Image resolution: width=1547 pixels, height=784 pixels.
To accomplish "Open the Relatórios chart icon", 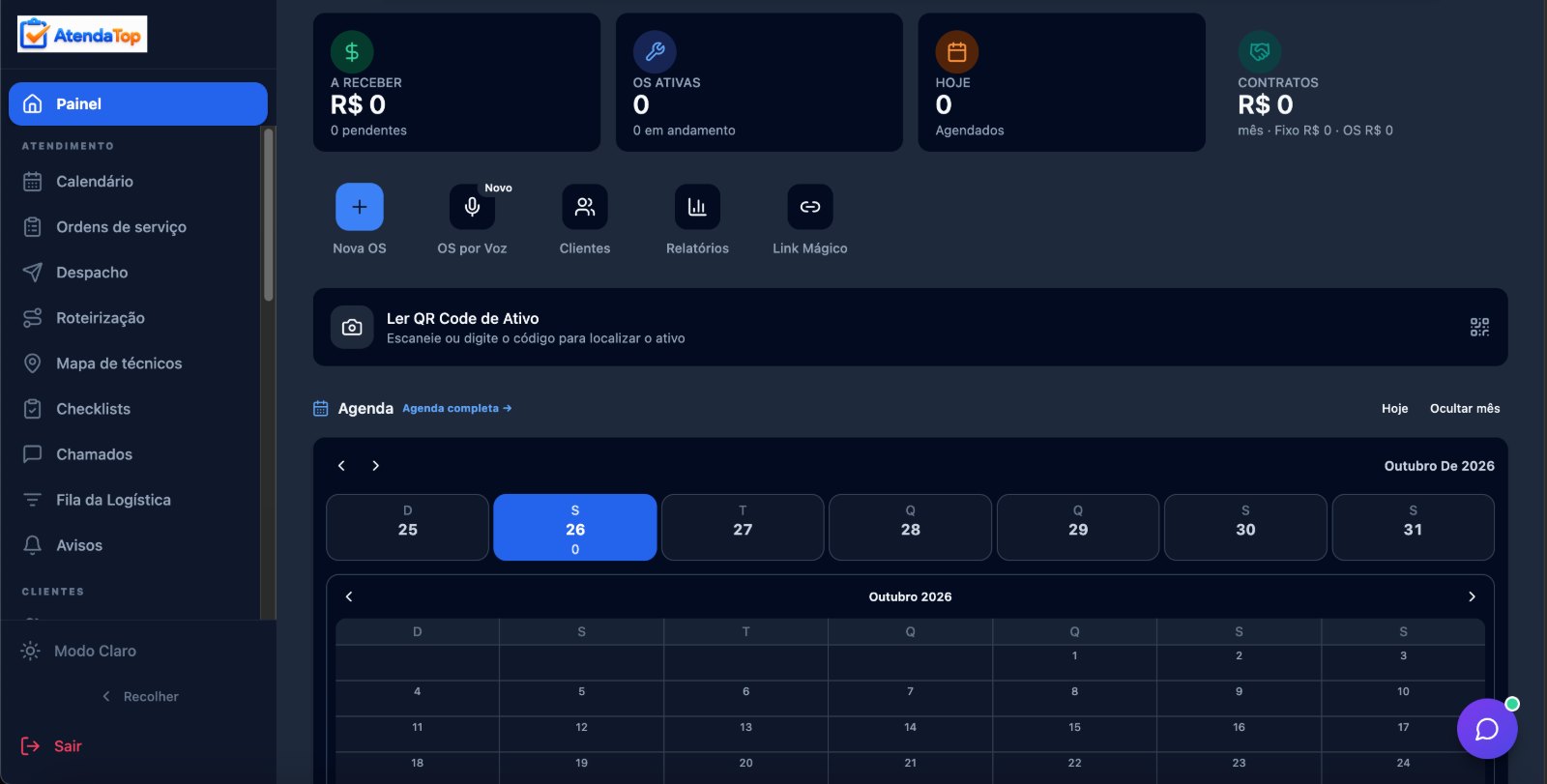I will [x=697, y=207].
